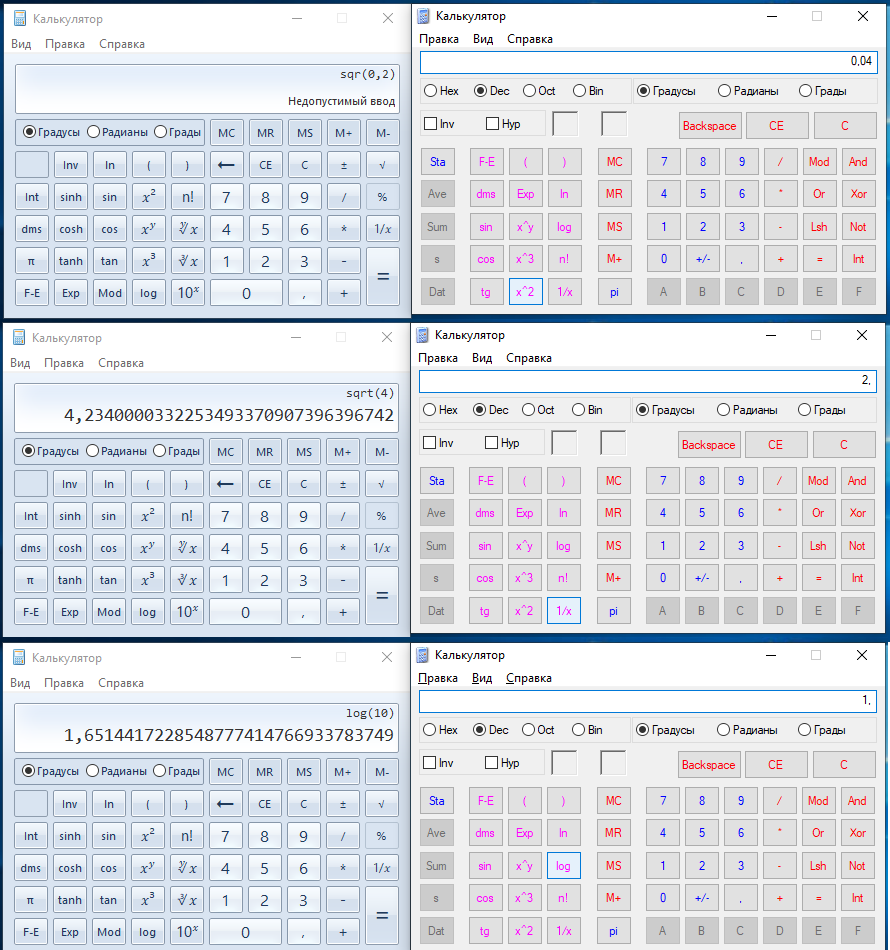Click the pi button in the calculator displaying 1,
Viewport: 890px width, 950px height.
(613, 931)
